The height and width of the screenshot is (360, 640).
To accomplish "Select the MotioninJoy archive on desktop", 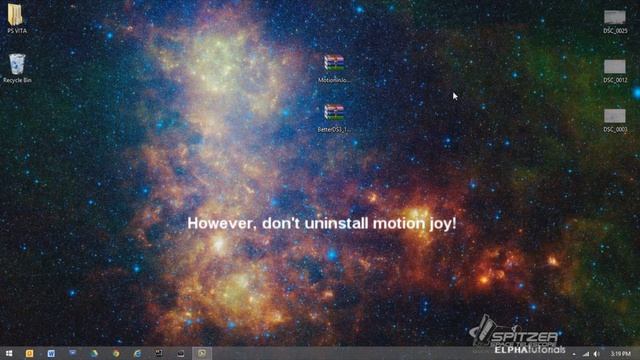I will (x=334, y=69).
